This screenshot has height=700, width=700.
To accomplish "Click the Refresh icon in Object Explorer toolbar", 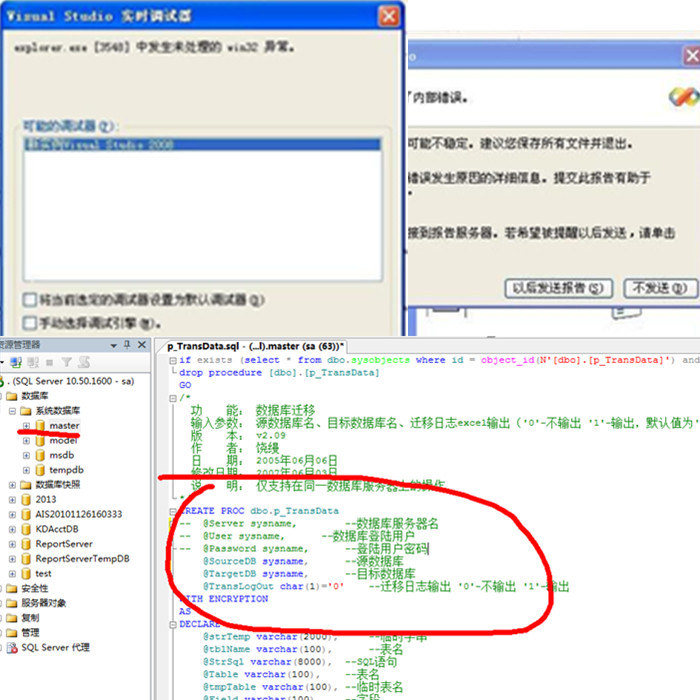I will coord(84,362).
